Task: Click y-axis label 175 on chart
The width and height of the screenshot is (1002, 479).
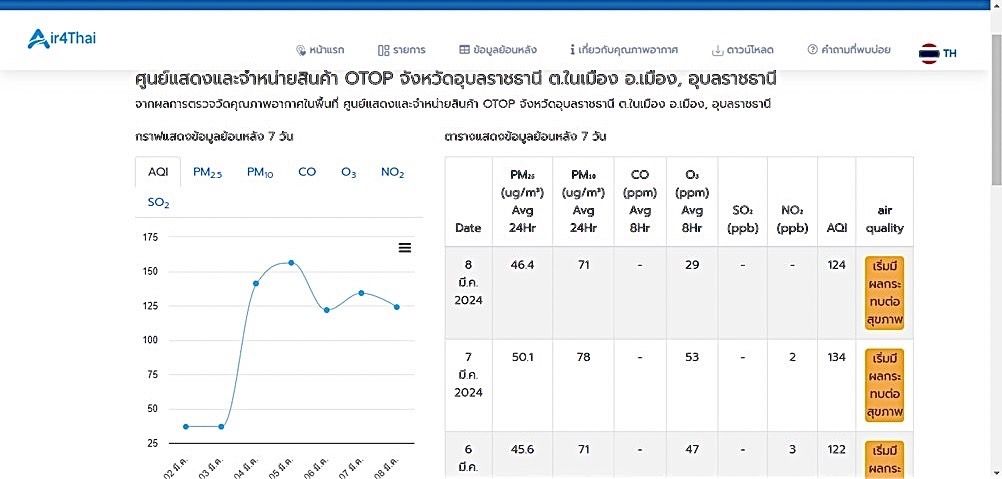Action: [149, 238]
